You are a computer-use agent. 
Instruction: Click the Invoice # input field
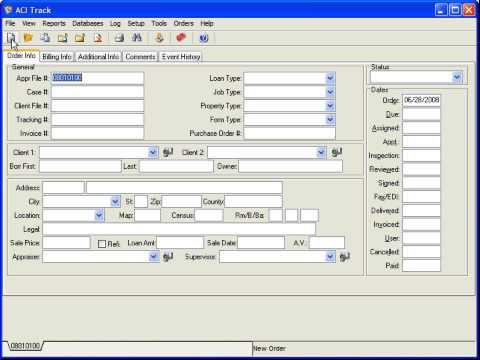[x=97, y=133]
